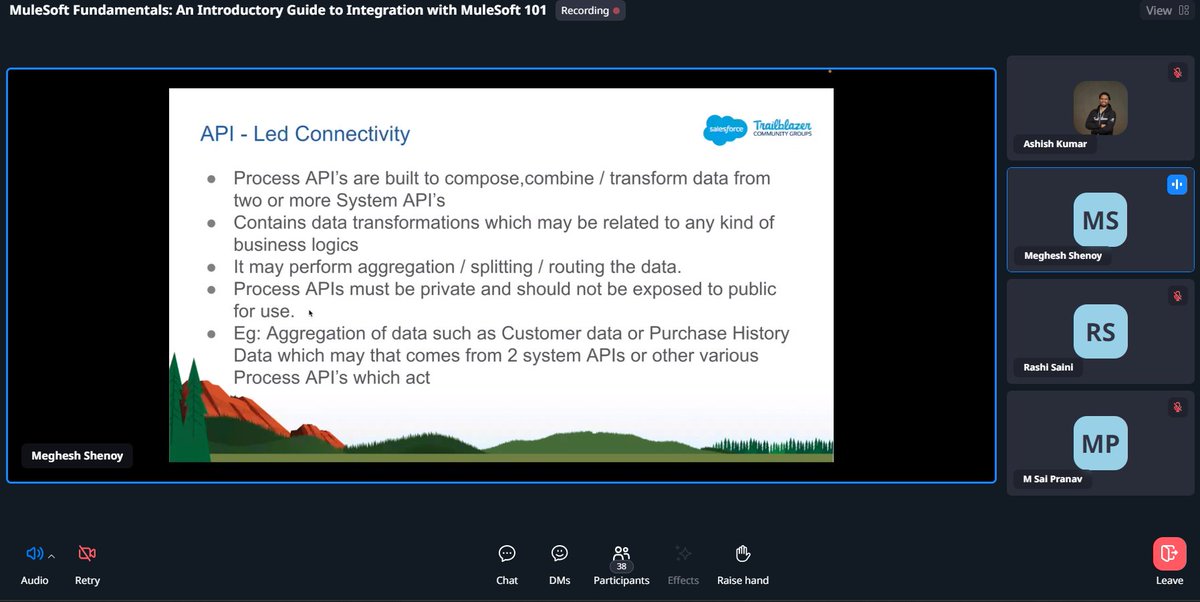1200x602 pixels.
Task: Click the MP avatar circle
Action: [1100, 443]
